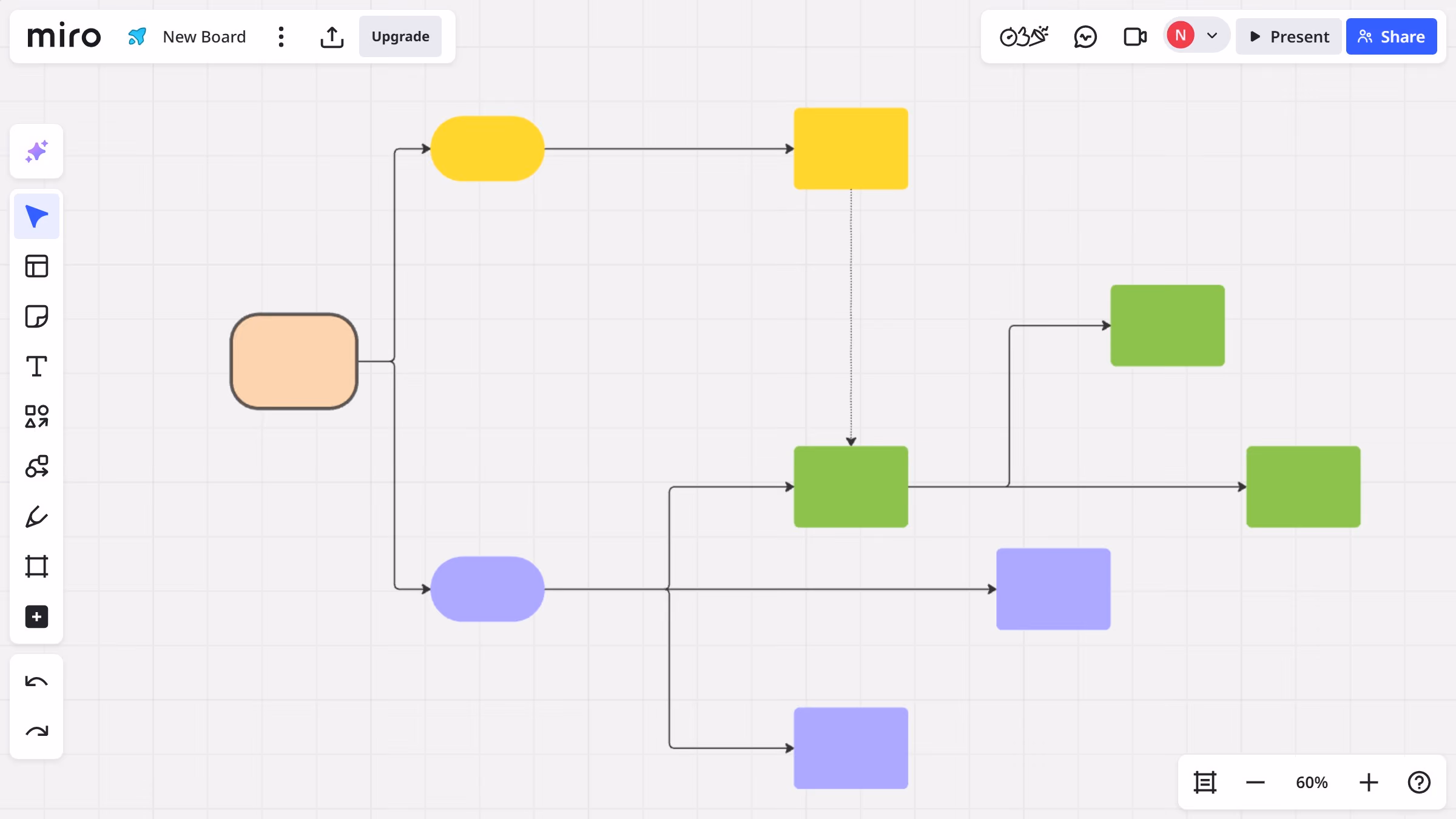Open the frames panel icon
Viewport: 1456px width, 819px height.
(x=1205, y=783)
